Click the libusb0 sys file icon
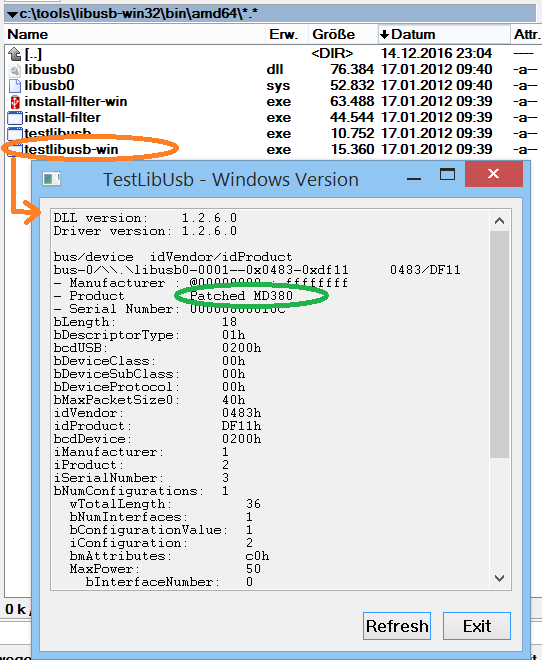The height and width of the screenshot is (660, 542). (x=15, y=85)
